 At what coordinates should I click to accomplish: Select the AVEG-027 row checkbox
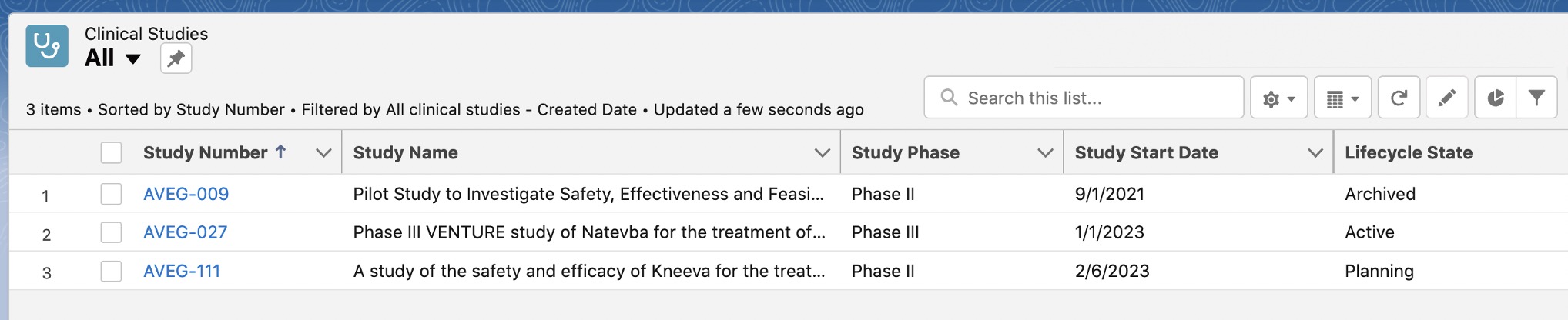[x=111, y=232]
